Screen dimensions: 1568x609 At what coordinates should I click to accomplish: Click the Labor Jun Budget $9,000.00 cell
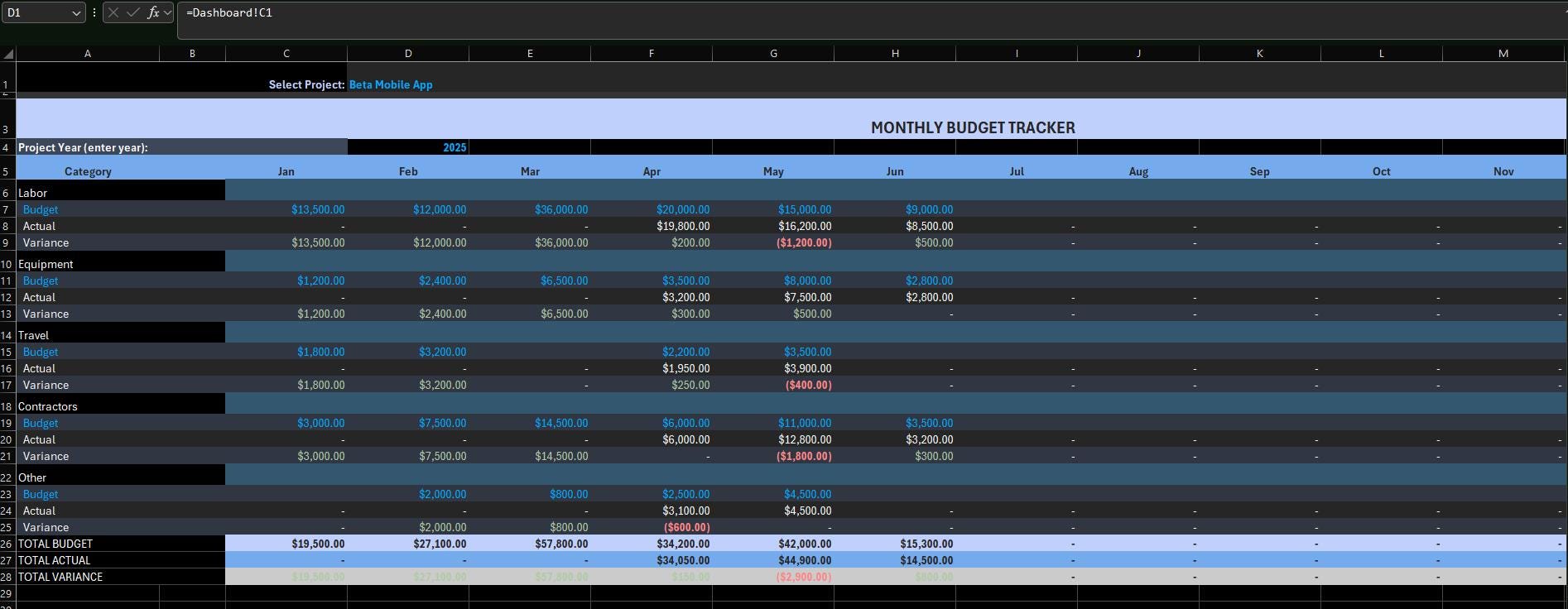click(895, 209)
